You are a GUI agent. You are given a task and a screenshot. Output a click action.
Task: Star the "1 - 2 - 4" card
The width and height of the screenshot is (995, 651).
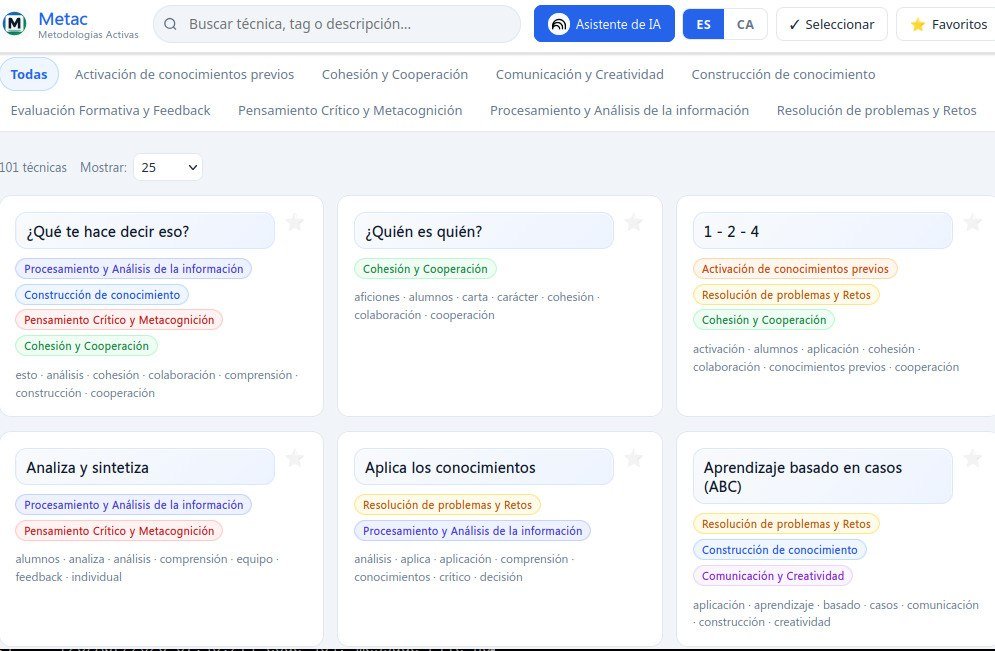[x=972, y=222]
